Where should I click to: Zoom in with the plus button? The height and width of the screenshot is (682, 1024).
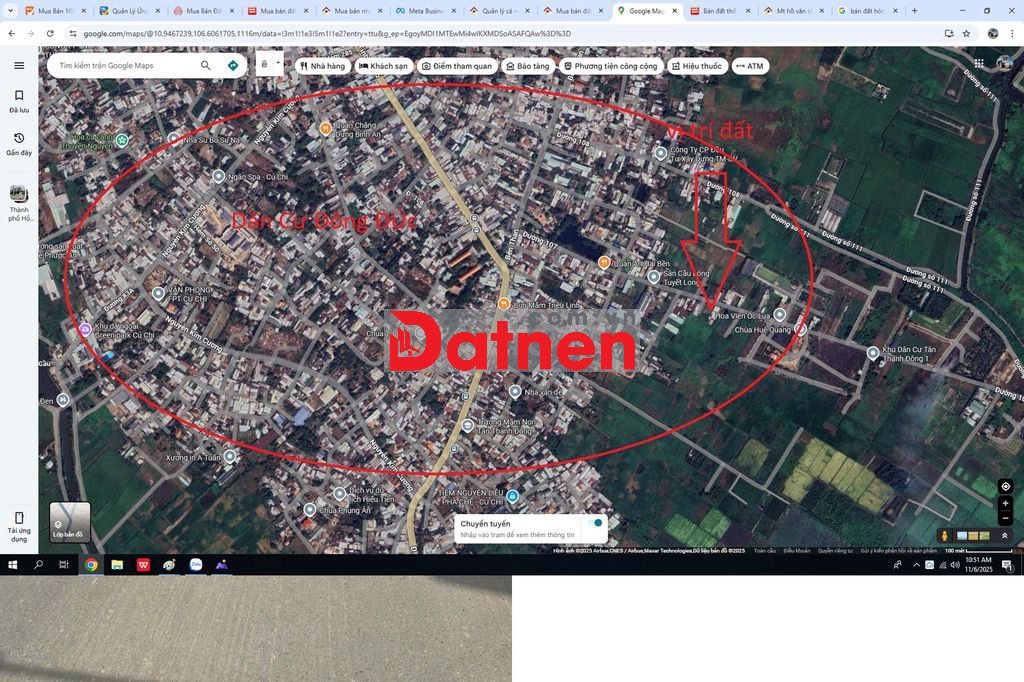tap(1006, 503)
